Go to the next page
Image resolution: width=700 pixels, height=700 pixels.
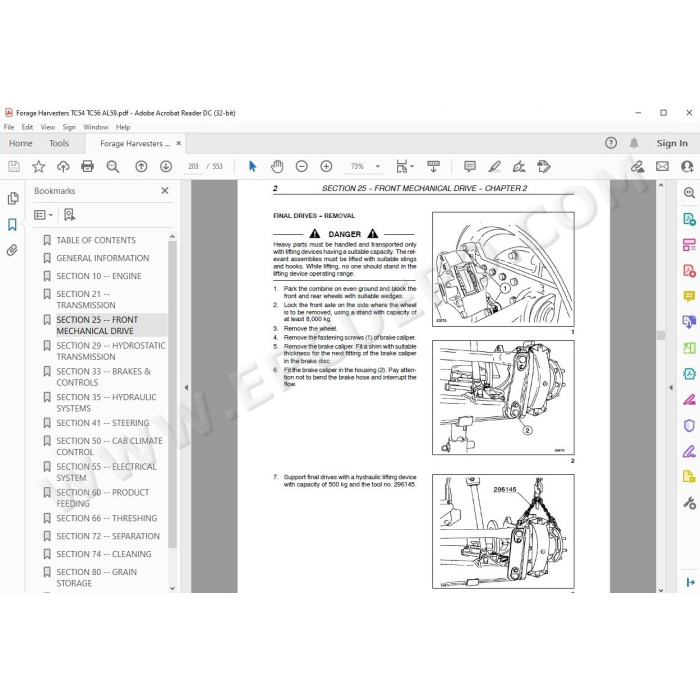pos(166,167)
